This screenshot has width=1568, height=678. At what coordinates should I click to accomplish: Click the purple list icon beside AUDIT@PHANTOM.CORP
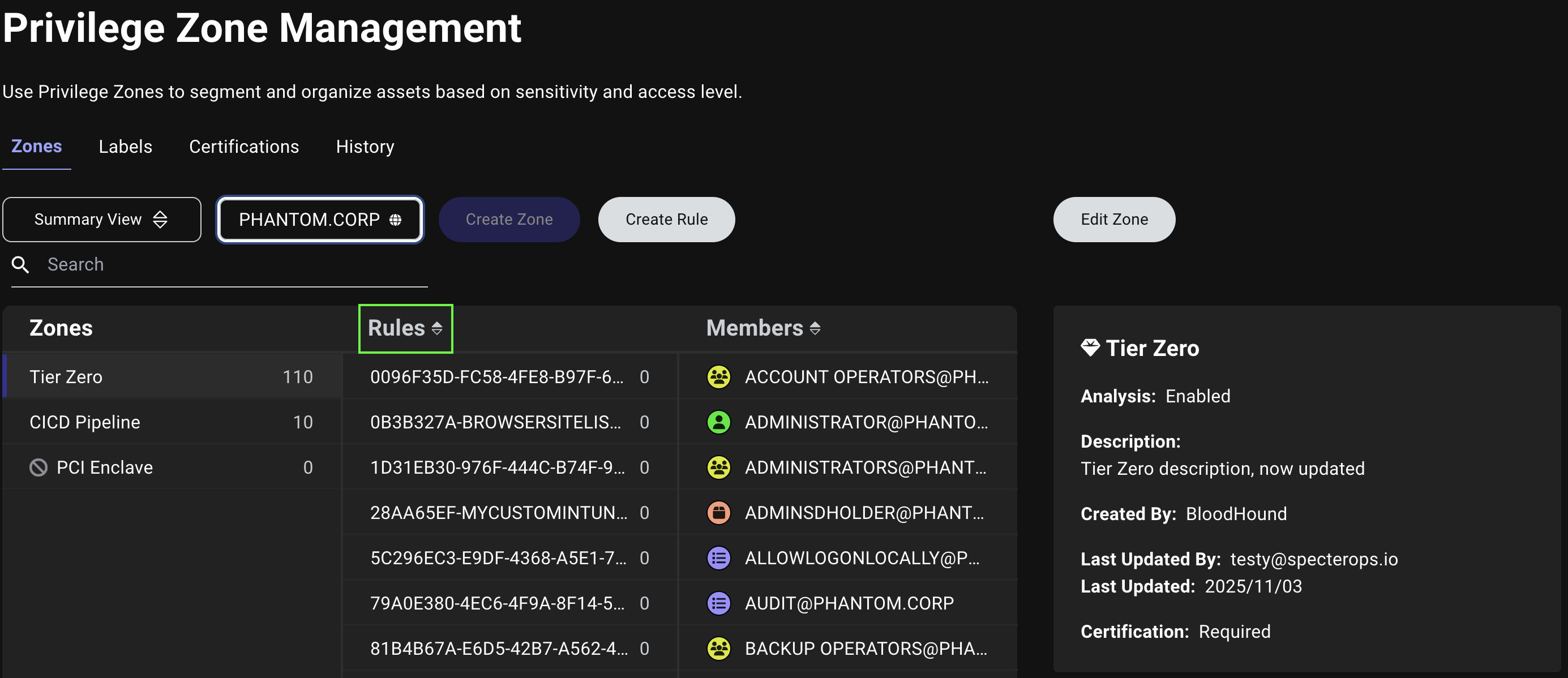(719, 603)
